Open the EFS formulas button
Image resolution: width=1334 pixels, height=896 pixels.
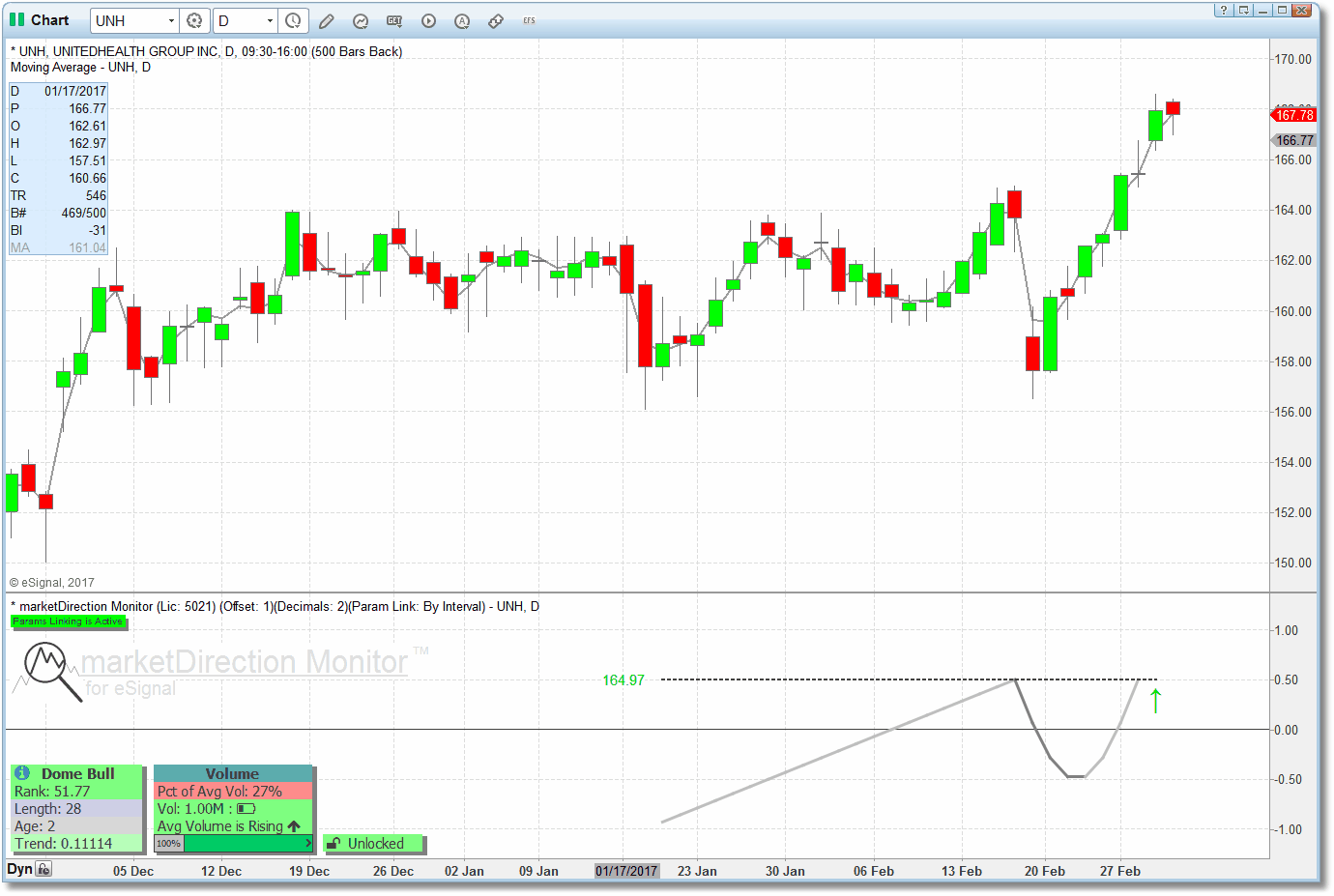529,20
